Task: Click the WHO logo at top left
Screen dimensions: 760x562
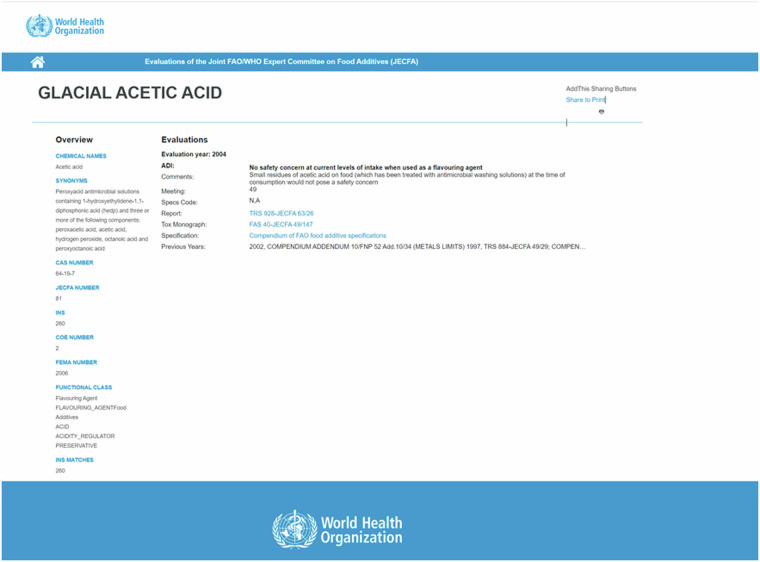Action: pos(65,26)
